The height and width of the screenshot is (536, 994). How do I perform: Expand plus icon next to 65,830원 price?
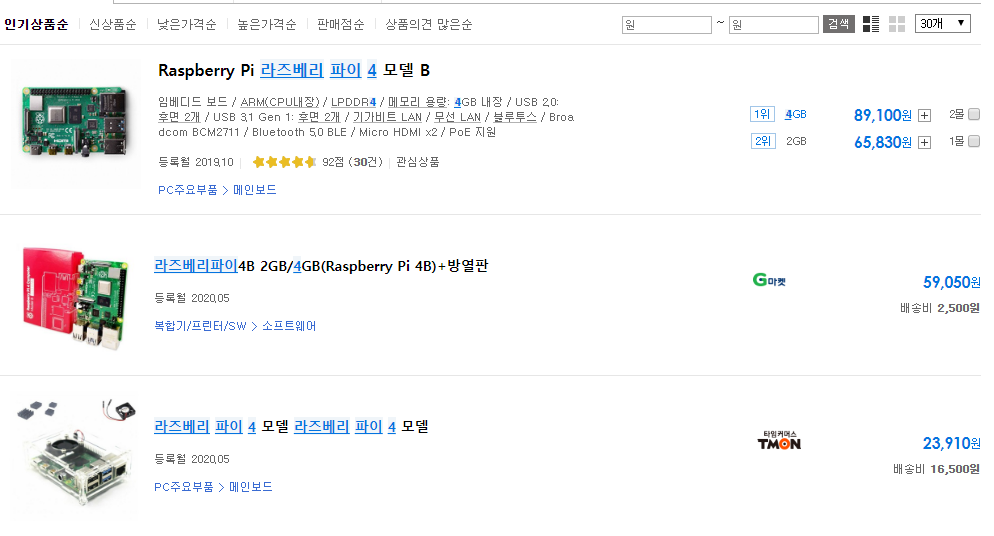click(924, 143)
